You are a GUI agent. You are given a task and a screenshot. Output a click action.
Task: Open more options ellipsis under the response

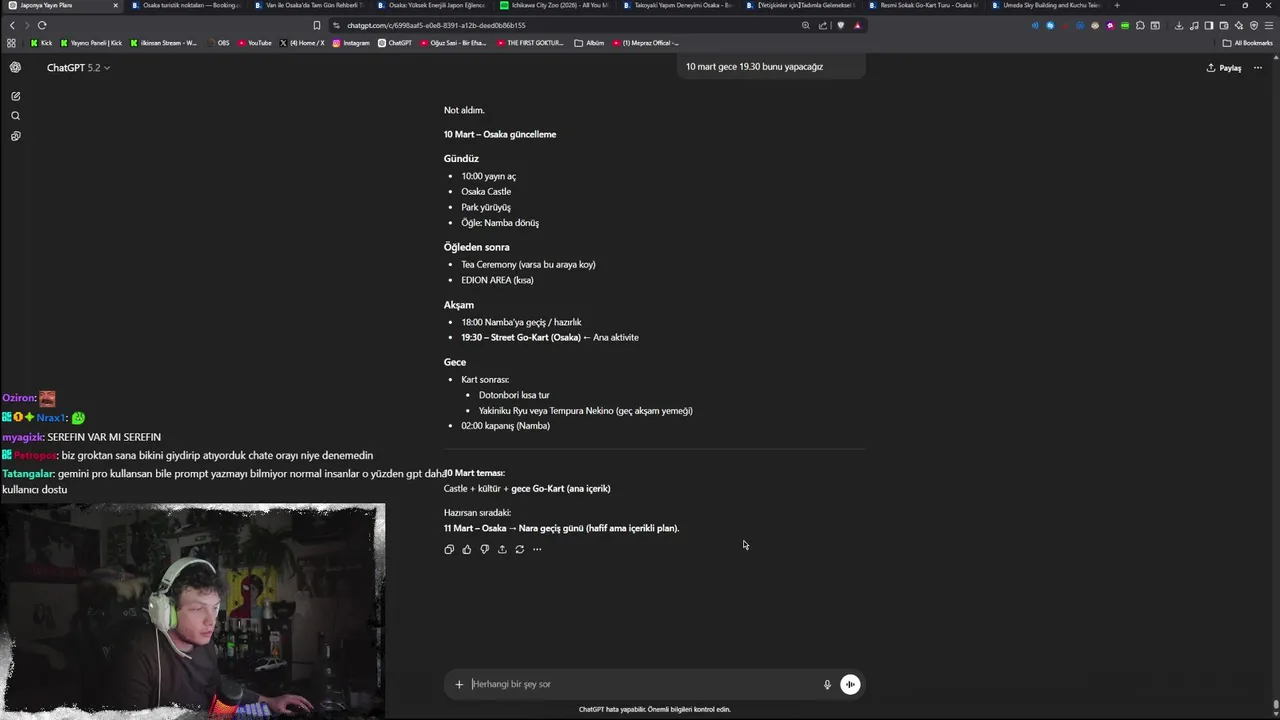(x=537, y=549)
